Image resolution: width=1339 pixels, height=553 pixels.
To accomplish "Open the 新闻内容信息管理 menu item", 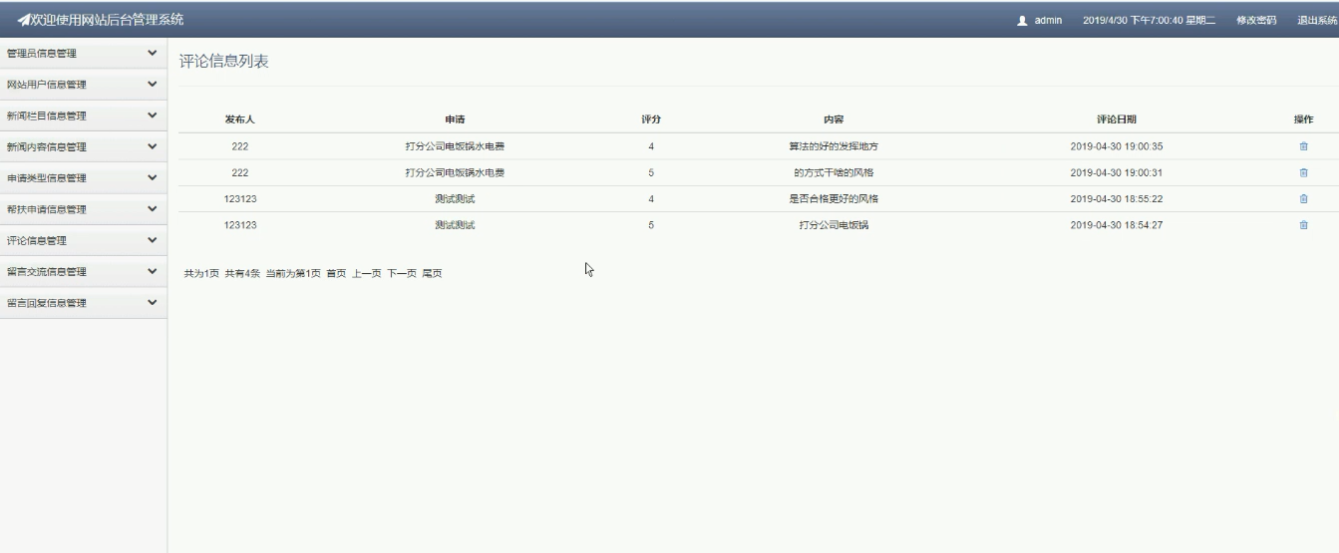I will pos(47,147).
